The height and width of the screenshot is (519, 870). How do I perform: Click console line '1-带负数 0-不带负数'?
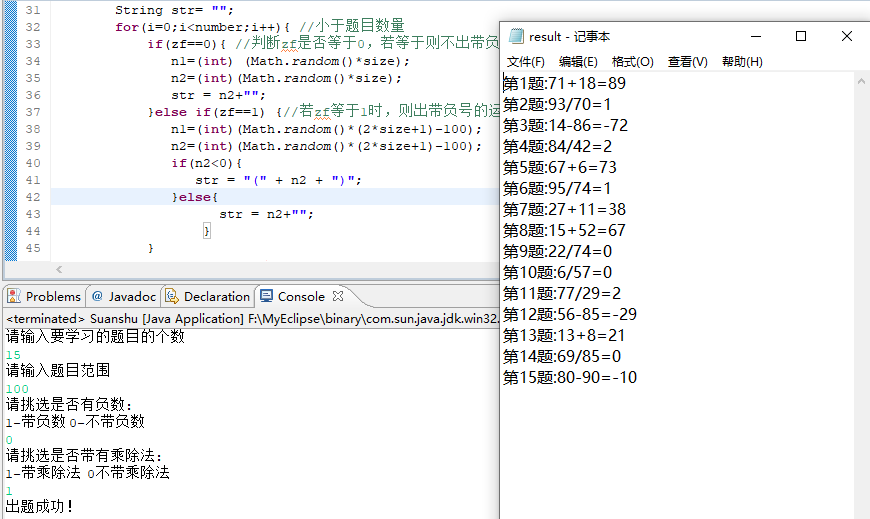click(75, 422)
